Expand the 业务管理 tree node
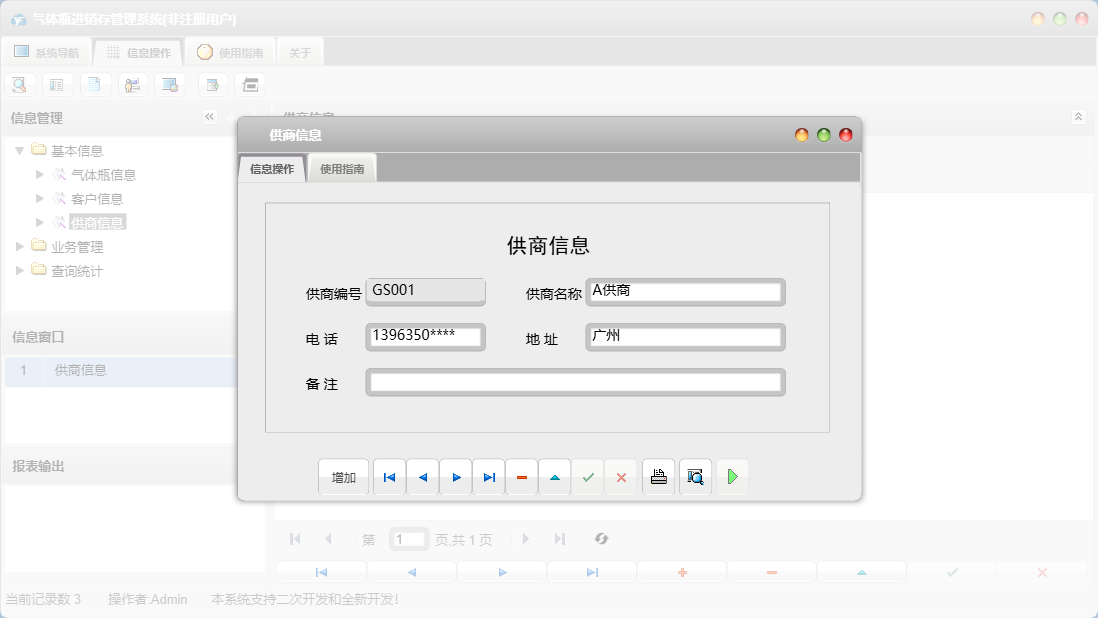 click(19, 247)
